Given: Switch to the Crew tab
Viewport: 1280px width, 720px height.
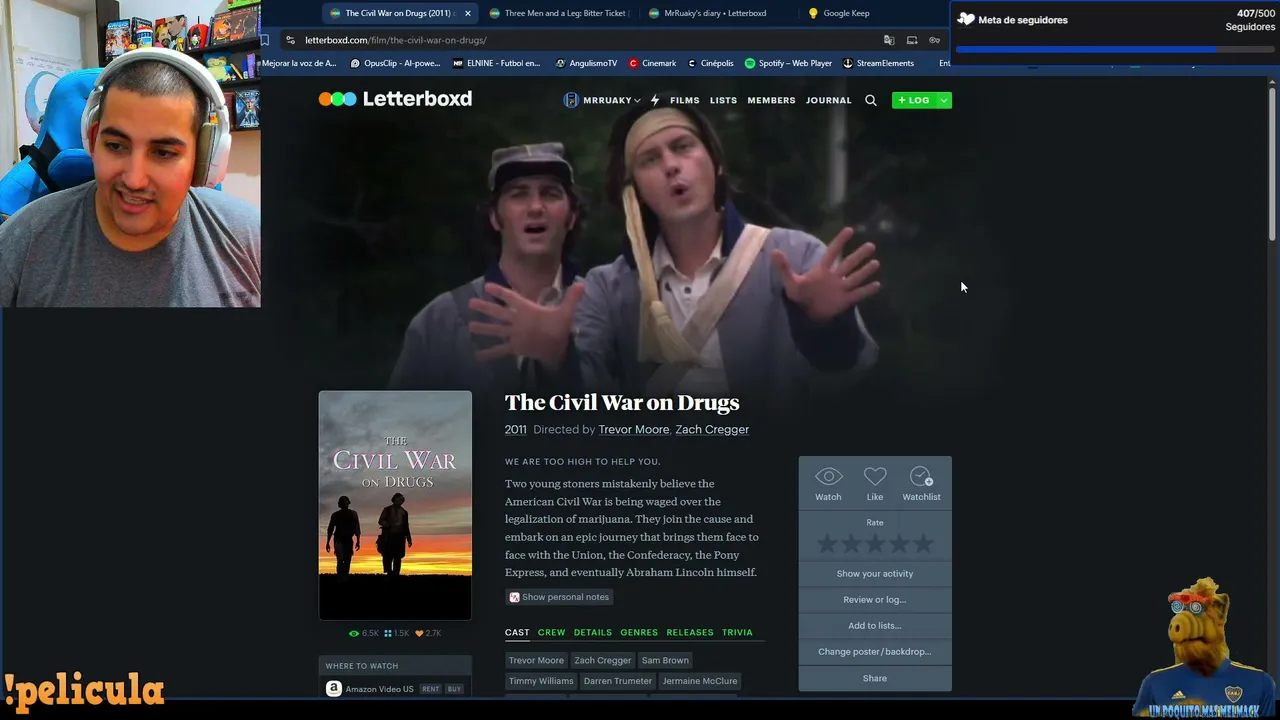Looking at the screenshot, I should [x=551, y=632].
